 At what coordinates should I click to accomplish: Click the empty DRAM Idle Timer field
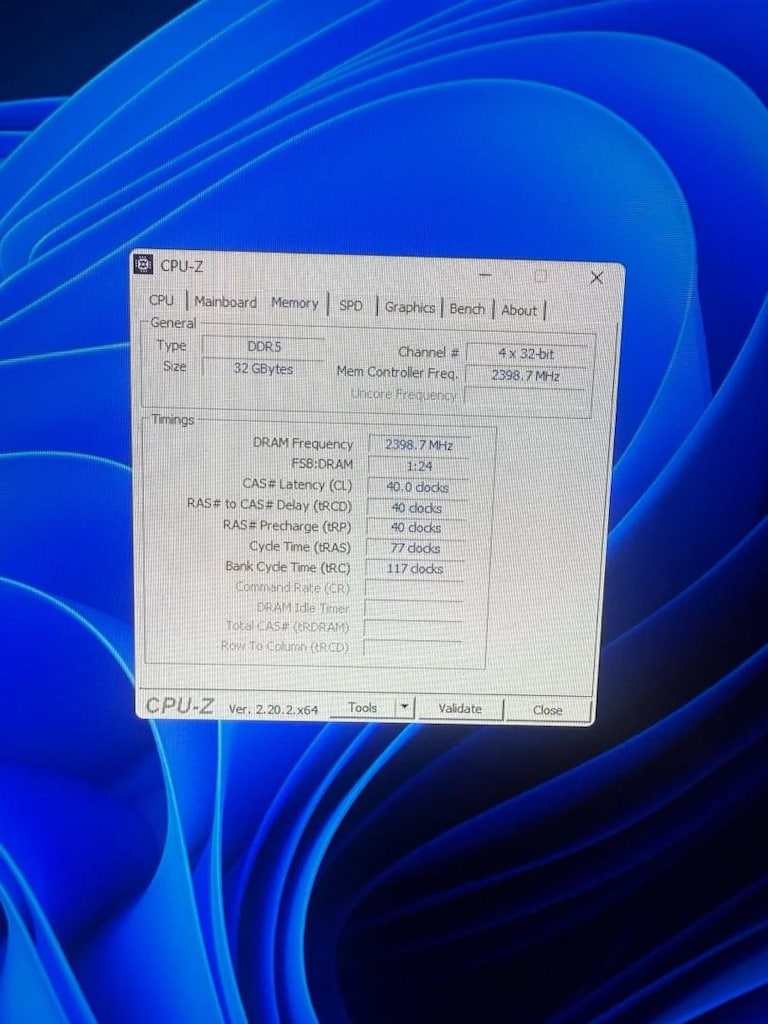(x=413, y=609)
